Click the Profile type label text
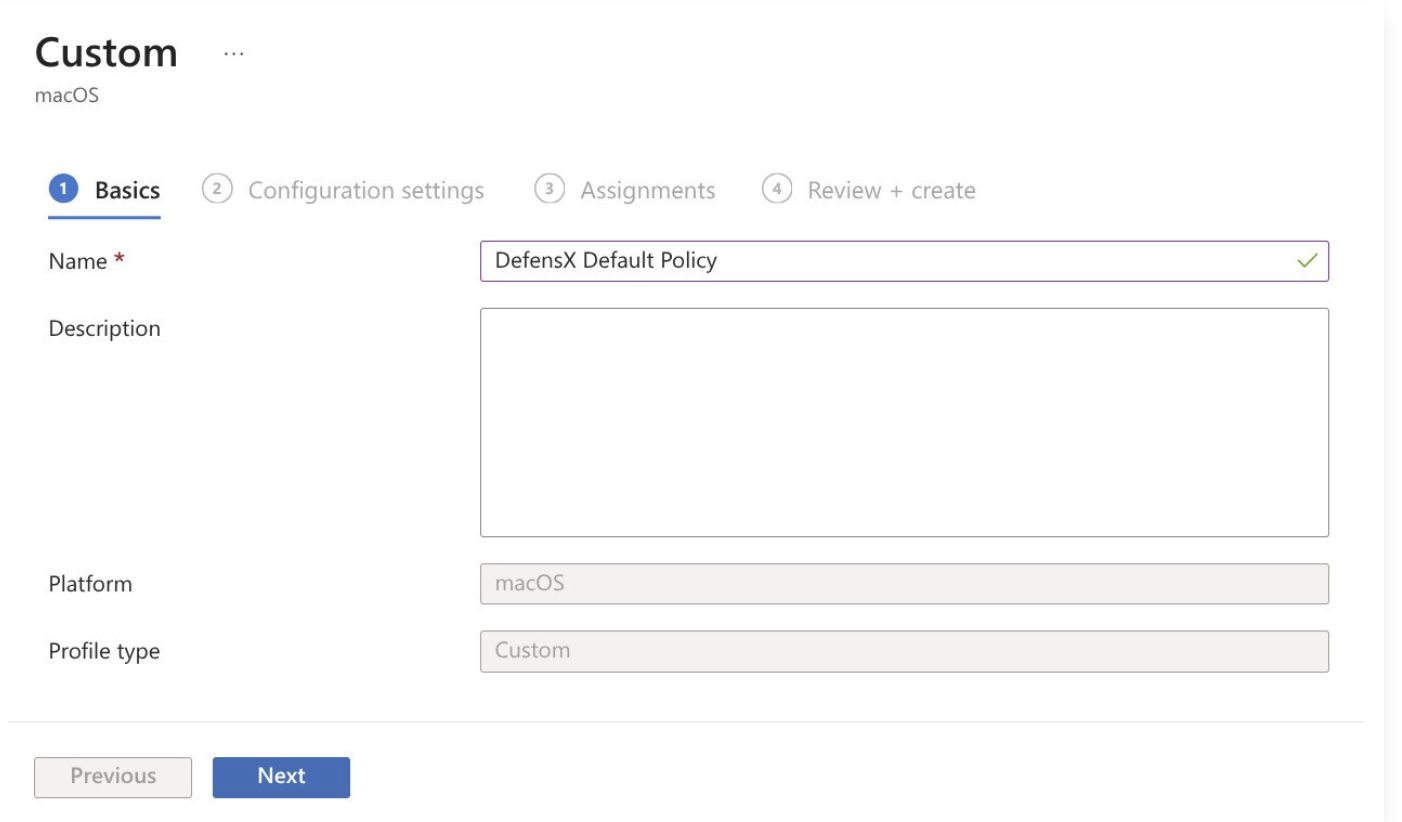The width and height of the screenshot is (1402, 822). [x=104, y=651]
